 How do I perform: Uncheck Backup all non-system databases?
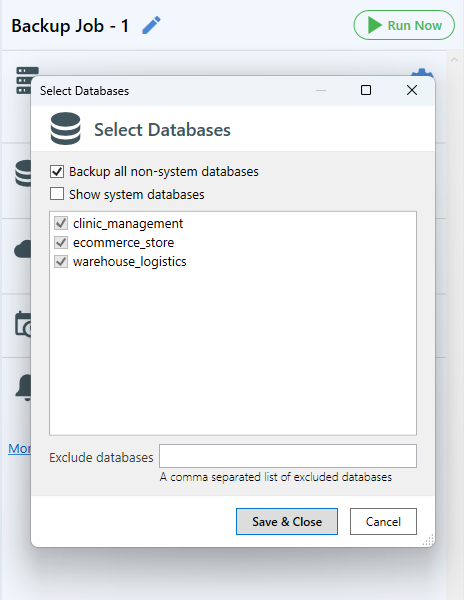click(x=57, y=171)
